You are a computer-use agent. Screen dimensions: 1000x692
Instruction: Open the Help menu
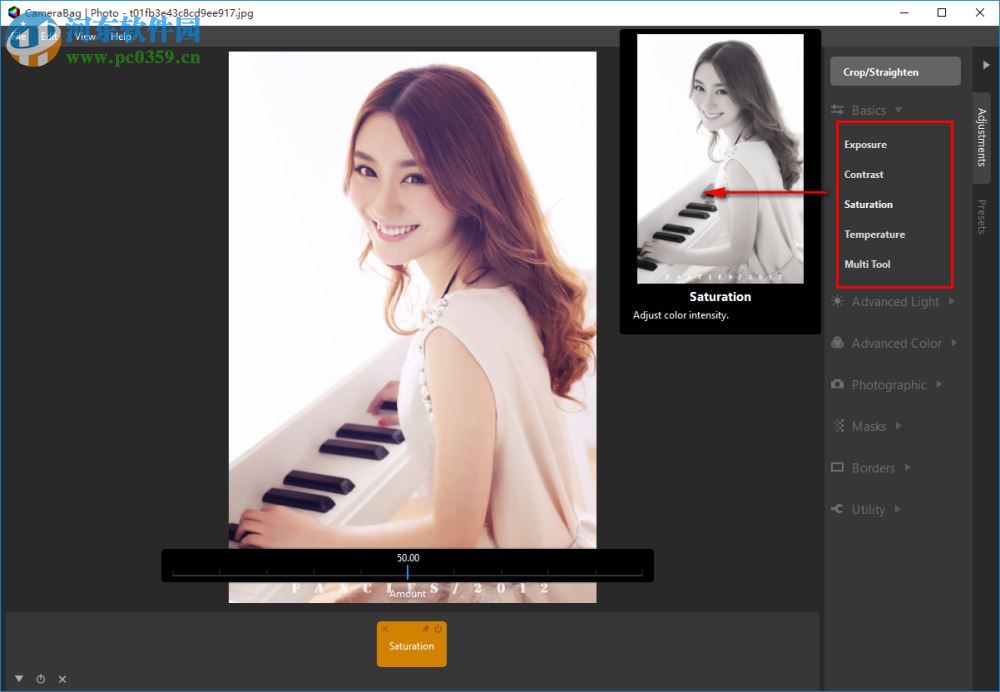121,36
